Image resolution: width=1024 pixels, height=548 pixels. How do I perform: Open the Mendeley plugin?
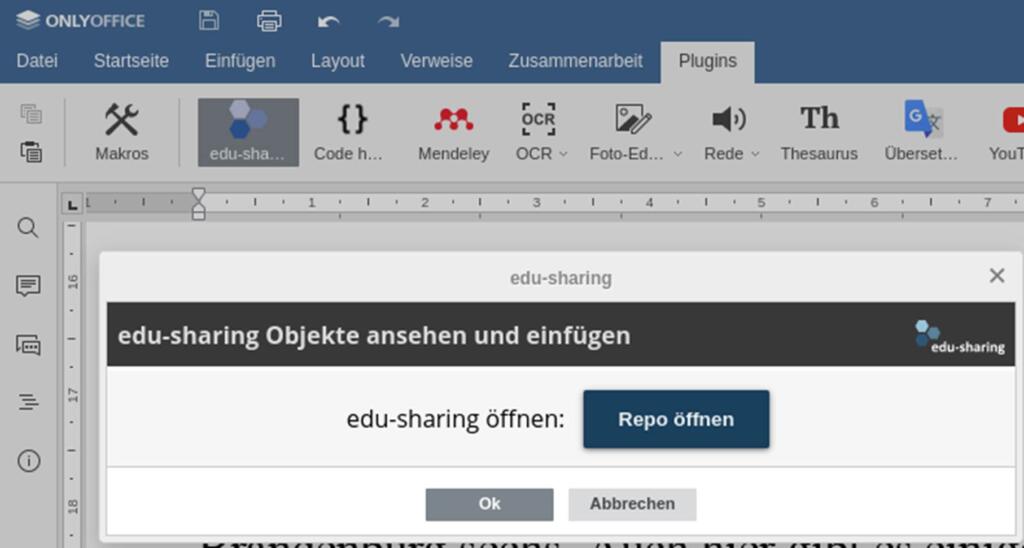pyautogui.click(x=453, y=133)
